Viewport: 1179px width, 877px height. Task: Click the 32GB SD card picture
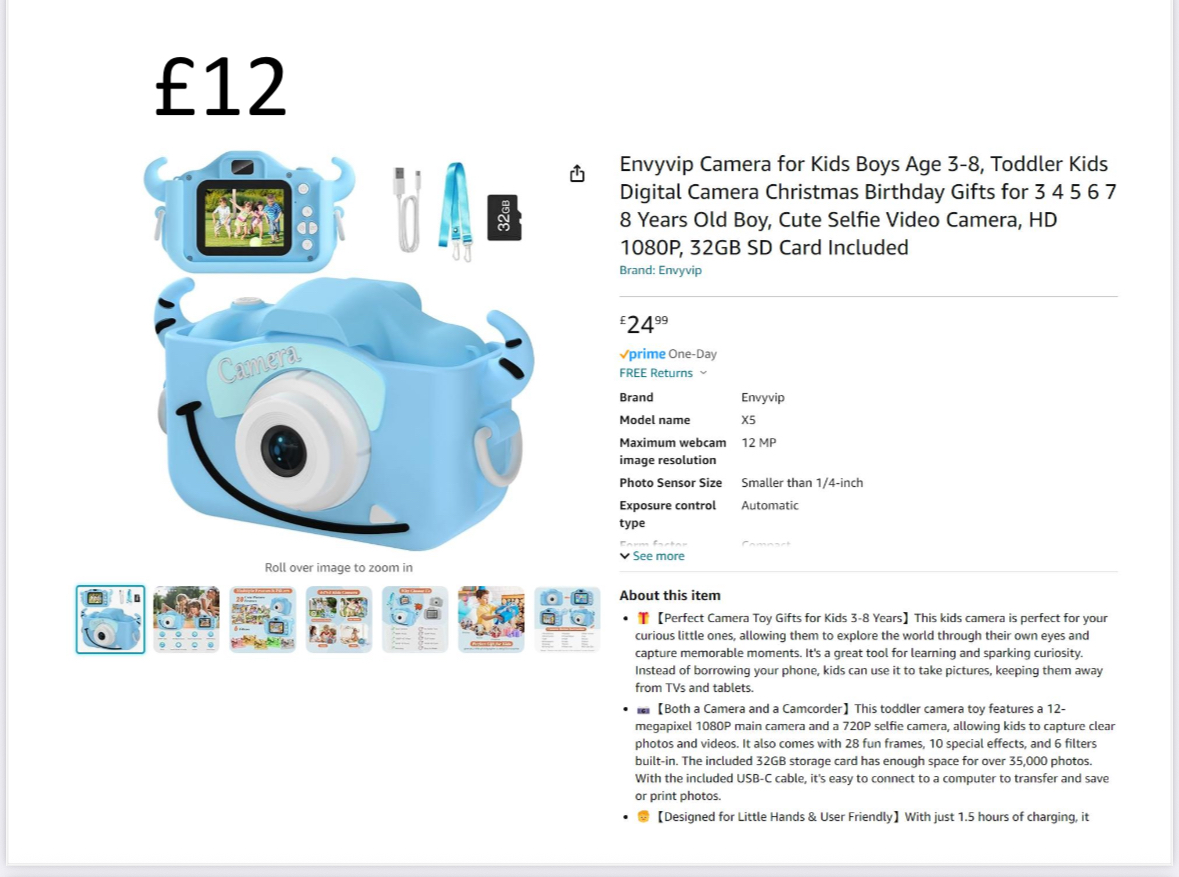(504, 217)
